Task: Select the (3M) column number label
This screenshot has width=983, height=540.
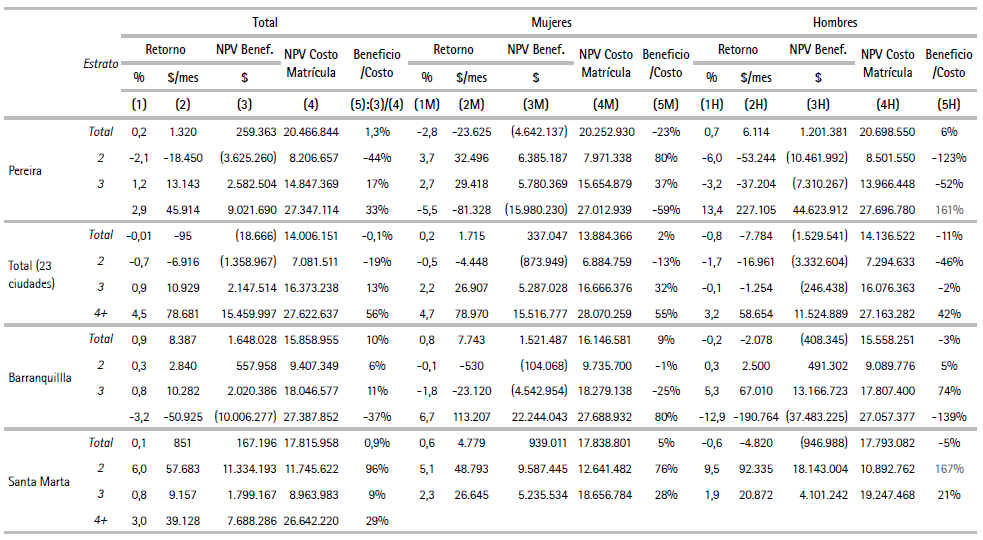Action: pos(537,102)
